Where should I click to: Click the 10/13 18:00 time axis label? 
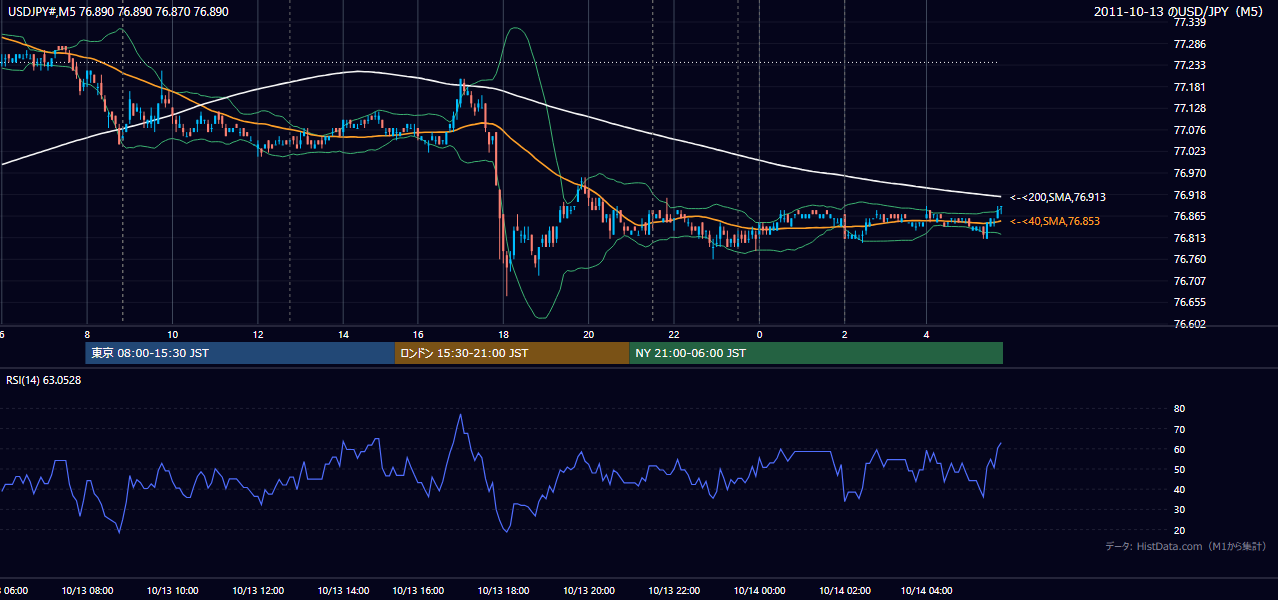(x=503, y=590)
